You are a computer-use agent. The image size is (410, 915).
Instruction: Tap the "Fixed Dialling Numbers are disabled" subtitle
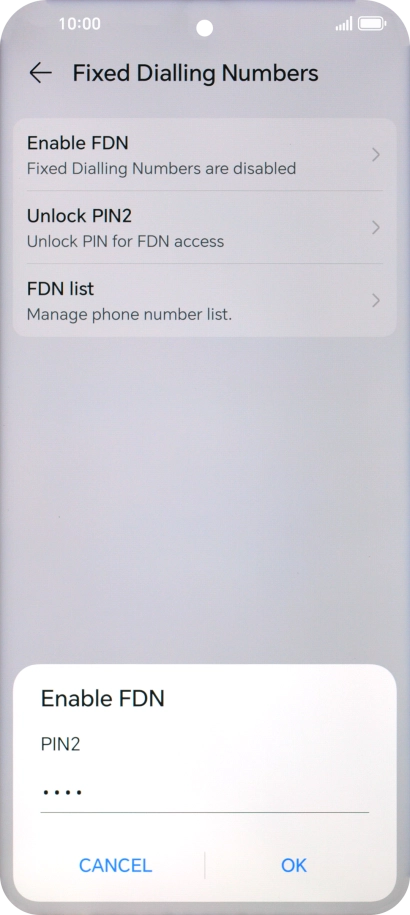[x=162, y=169]
